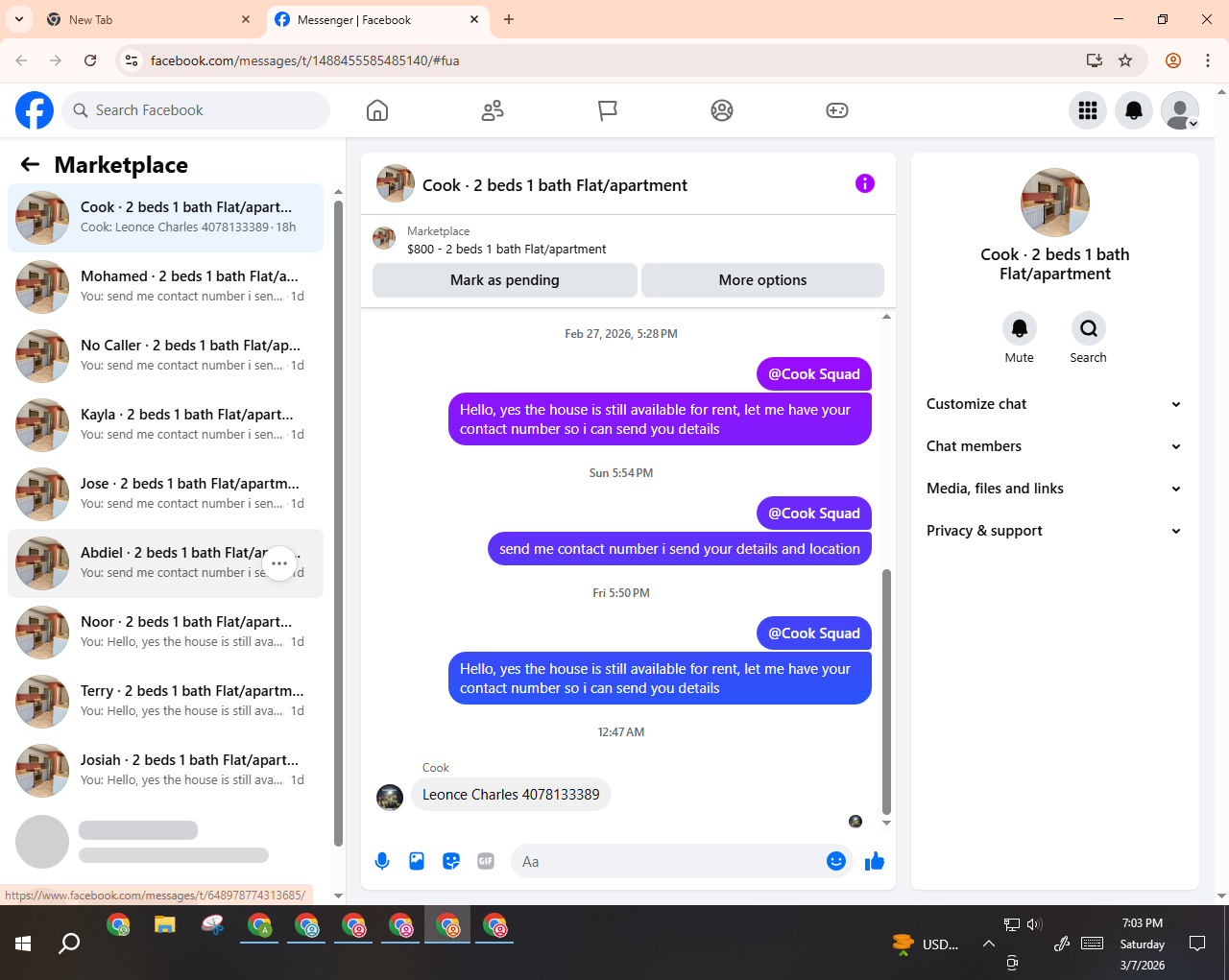Image resolution: width=1229 pixels, height=980 pixels.
Task: Open Facebook notifications bell
Action: point(1134,110)
